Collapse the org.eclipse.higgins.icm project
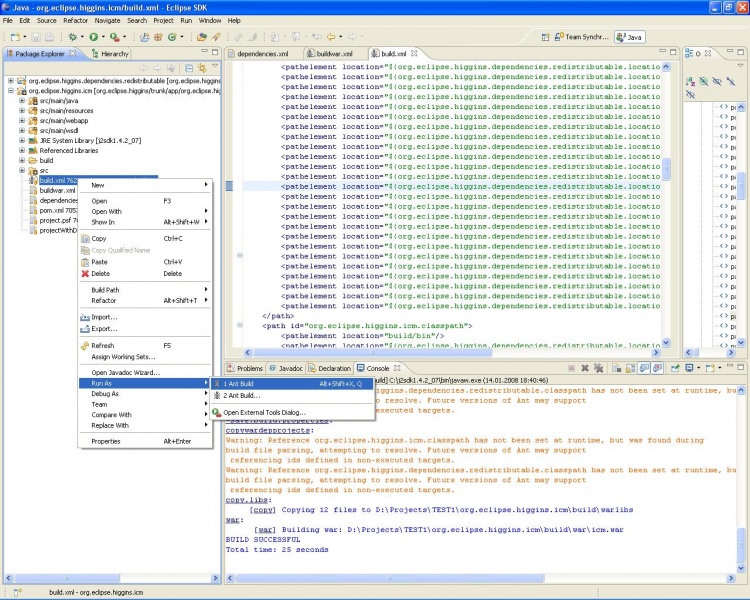Screen dimensions: 750x600 click(x=11, y=91)
